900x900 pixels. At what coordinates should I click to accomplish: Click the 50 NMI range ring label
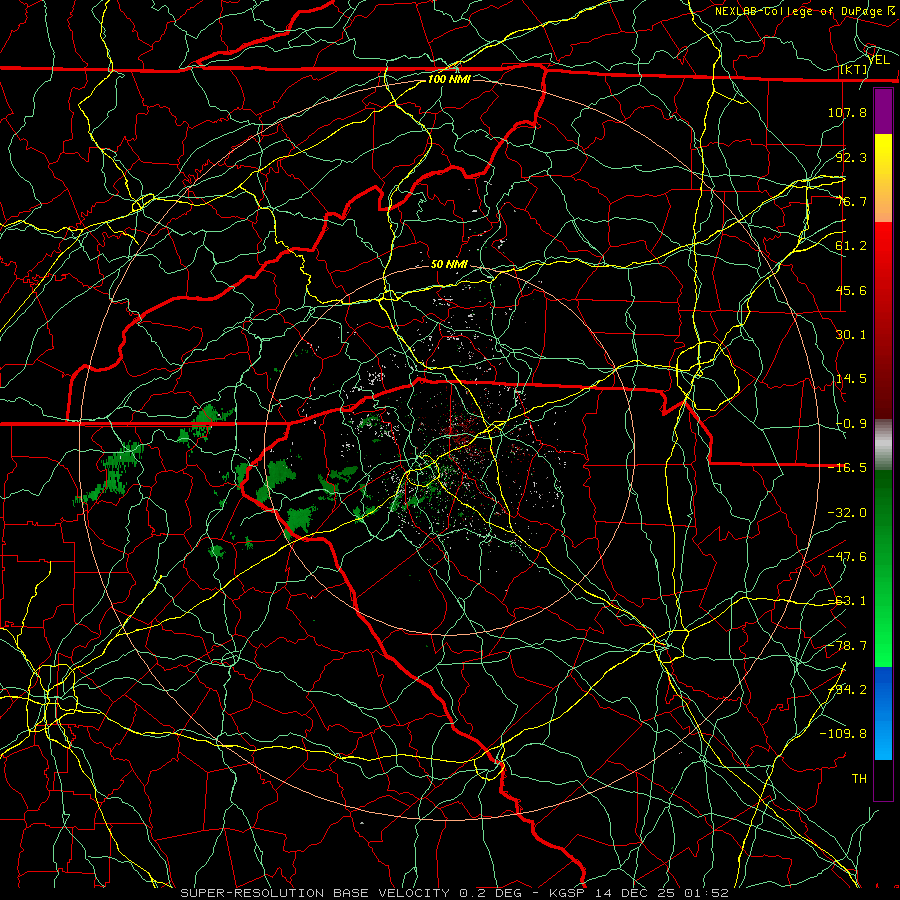coord(449,265)
